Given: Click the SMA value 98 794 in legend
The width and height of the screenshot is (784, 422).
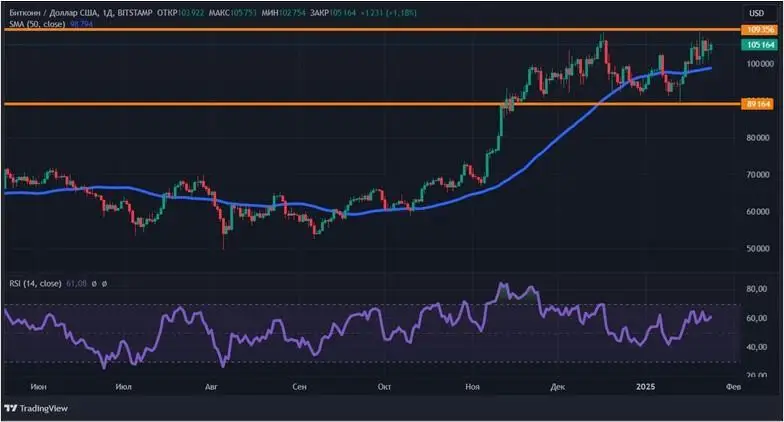Looking at the screenshot, I should tap(81, 21).
